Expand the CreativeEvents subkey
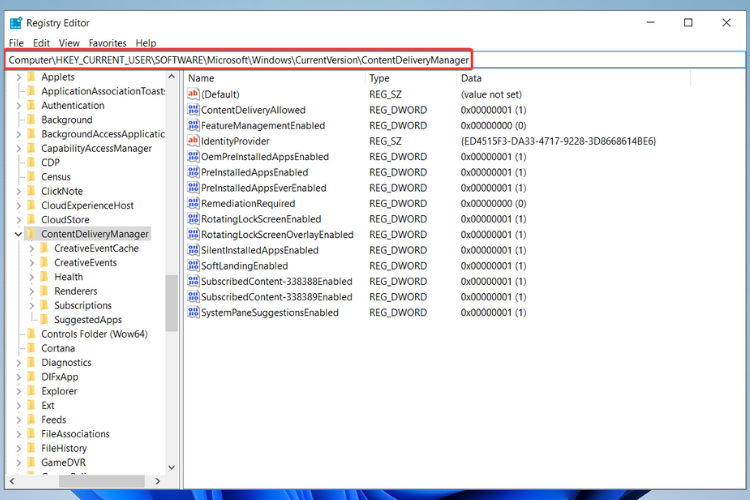Viewport: 750px width, 500px height. (32, 263)
